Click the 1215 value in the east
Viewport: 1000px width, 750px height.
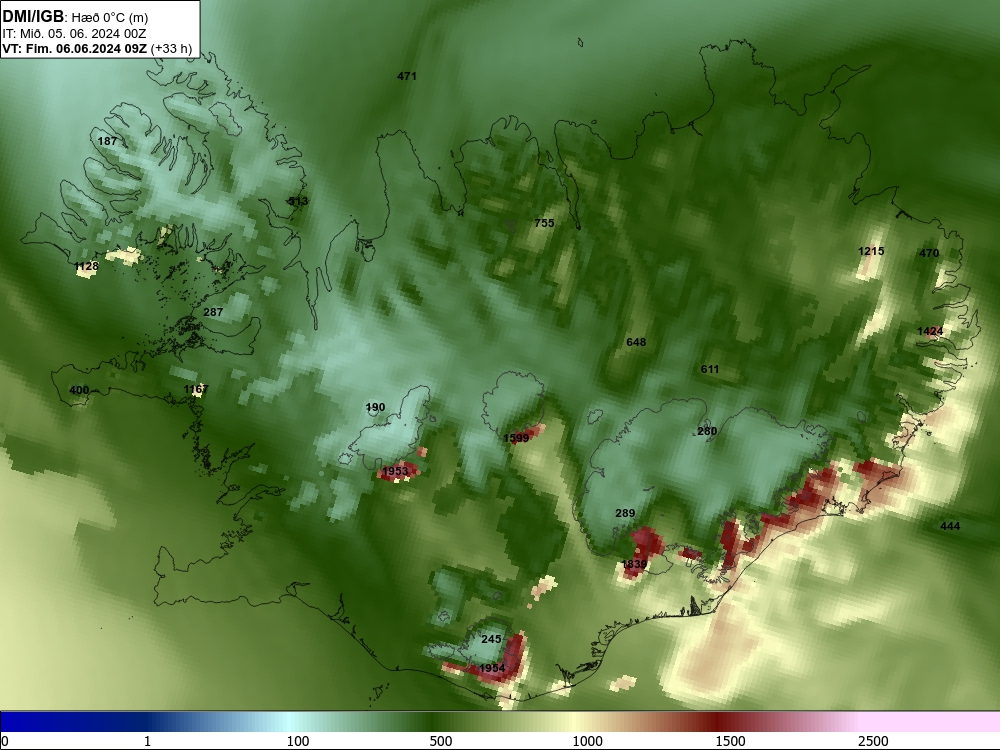tap(871, 251)
